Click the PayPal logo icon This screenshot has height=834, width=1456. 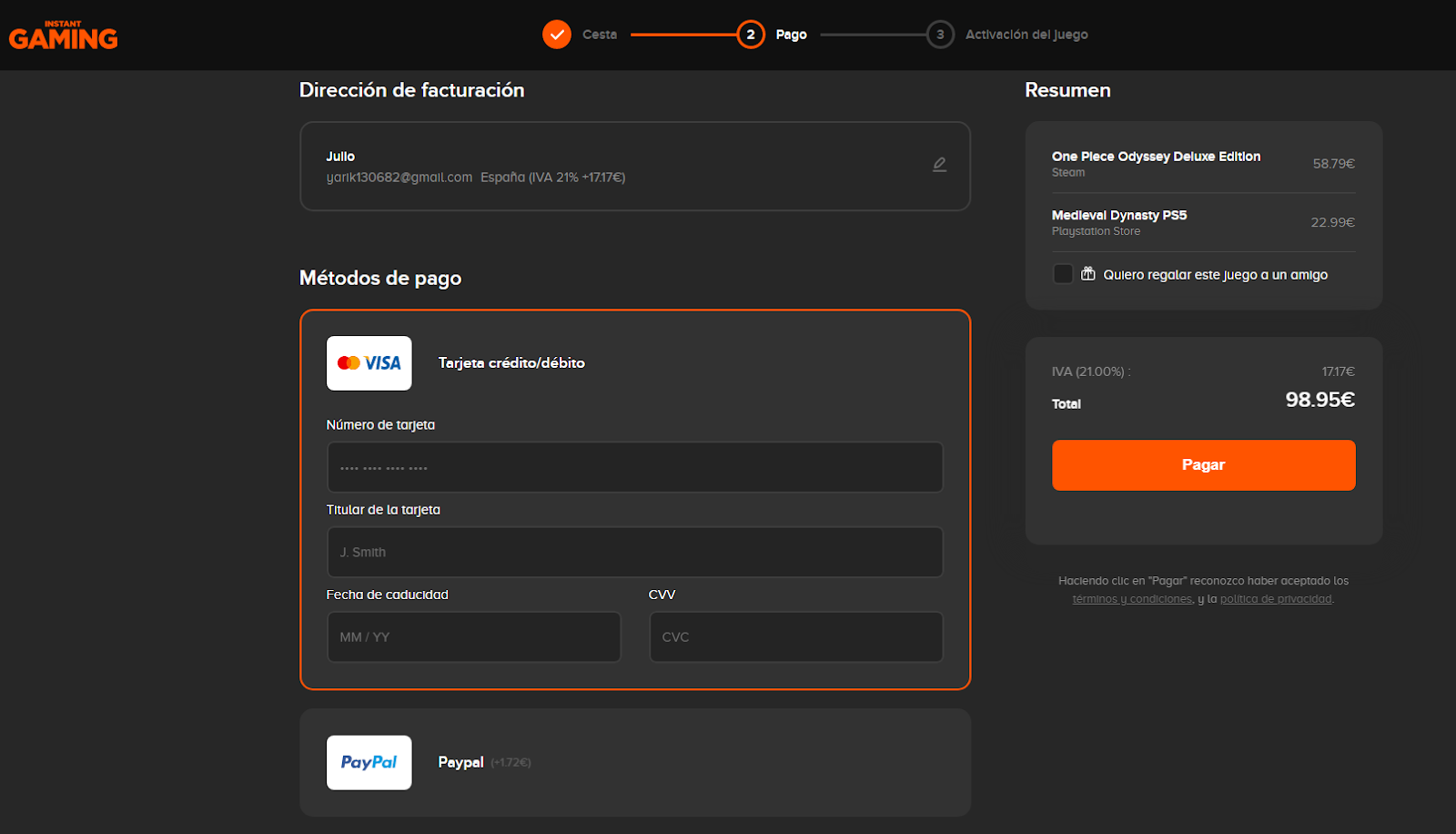(369, 763)
